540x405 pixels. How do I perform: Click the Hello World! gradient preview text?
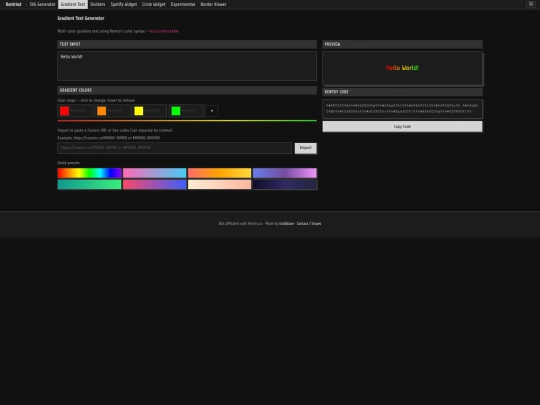click(x=402, y=68)
